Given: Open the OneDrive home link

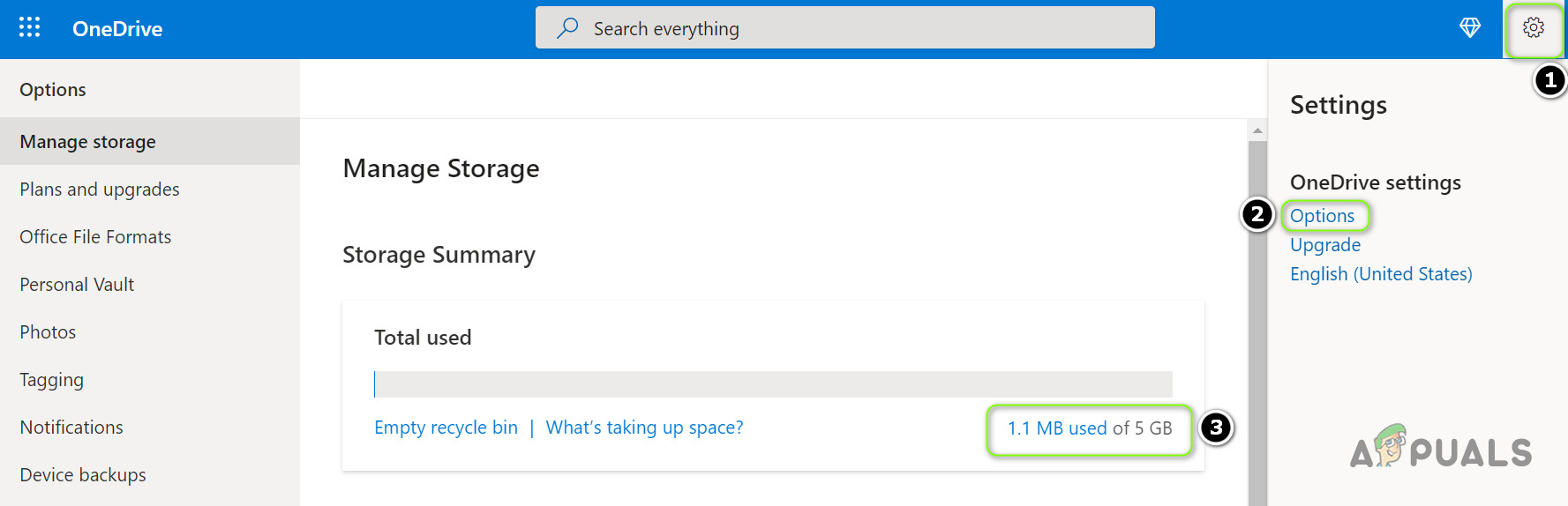Looking at the screenshot, I should coord(117,29).
